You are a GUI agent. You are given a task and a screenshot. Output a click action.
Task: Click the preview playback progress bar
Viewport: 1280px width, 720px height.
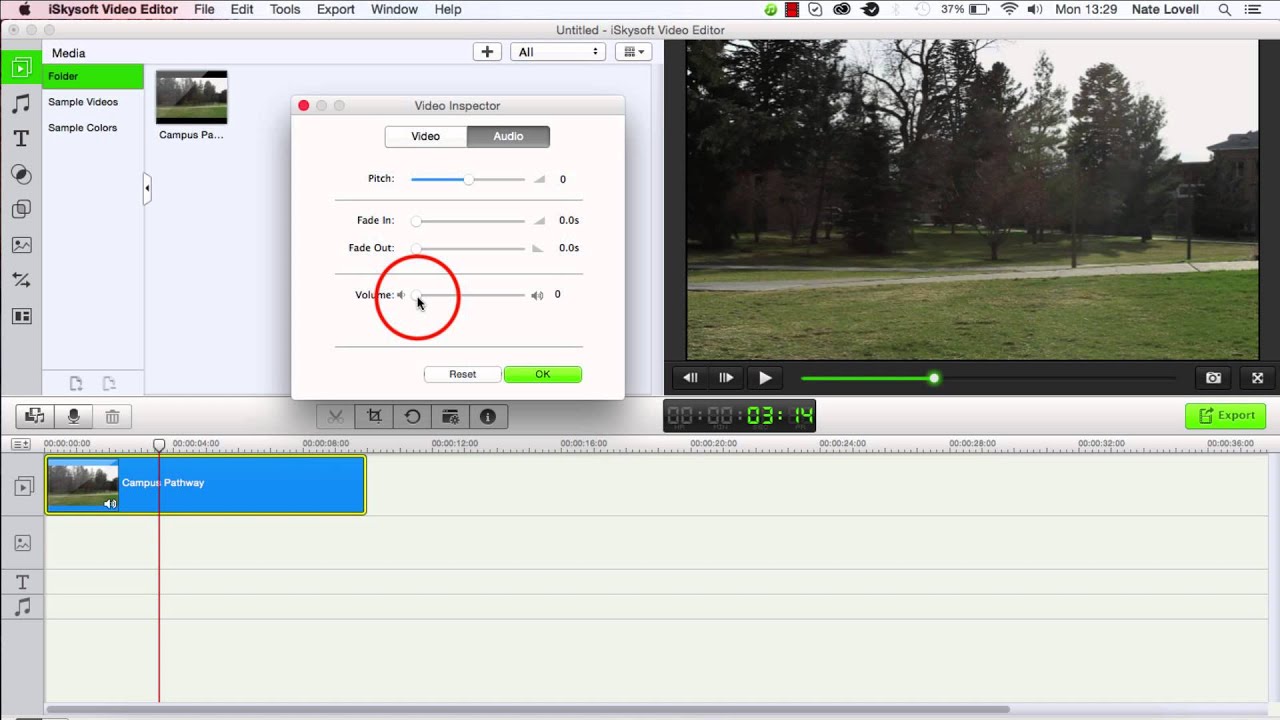pos(988,378)
